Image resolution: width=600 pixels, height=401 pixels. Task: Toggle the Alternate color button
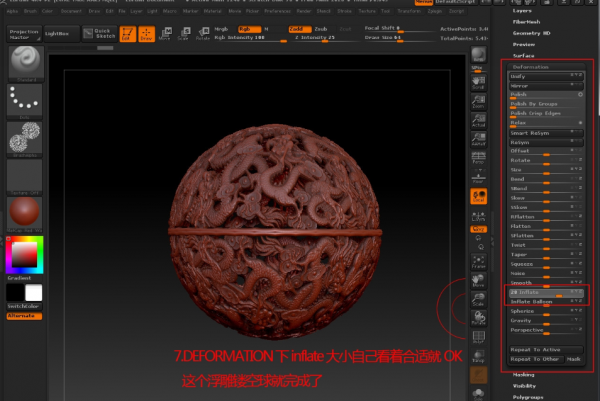point(24,316)
